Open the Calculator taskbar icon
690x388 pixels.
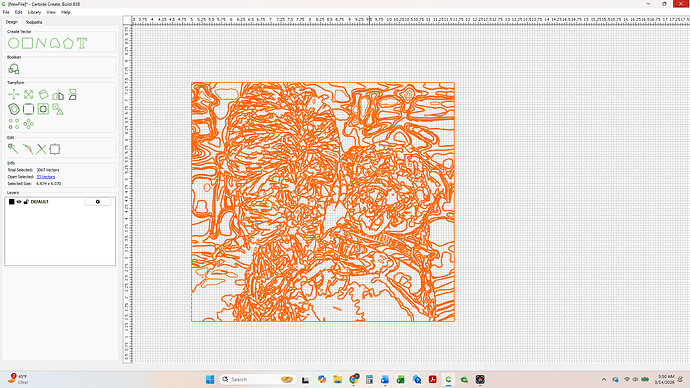point(369,379)
